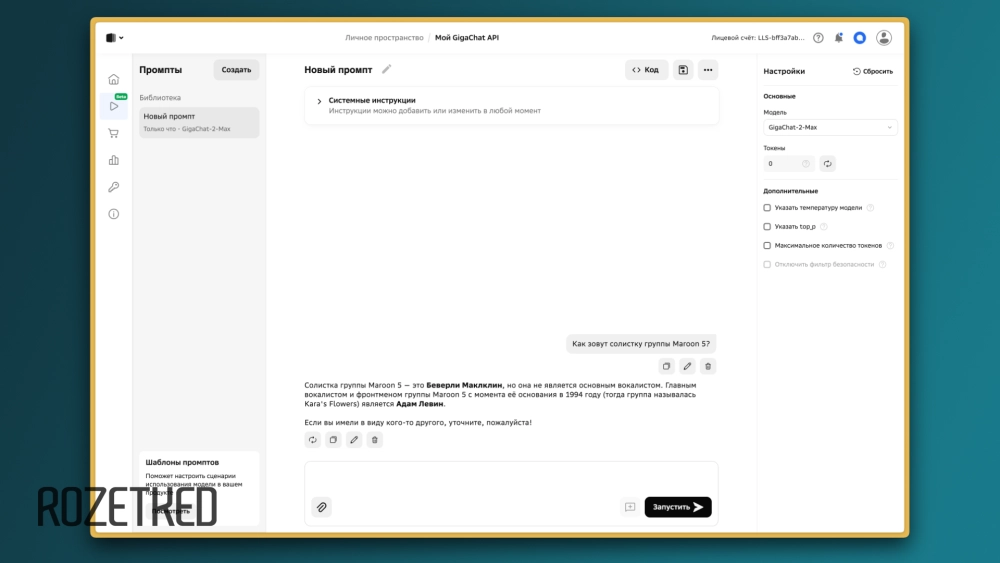The height and width of the screenshot is (563, 1000).
Task: Open the Home icon in left sidebar
Action: coord(113,79)
